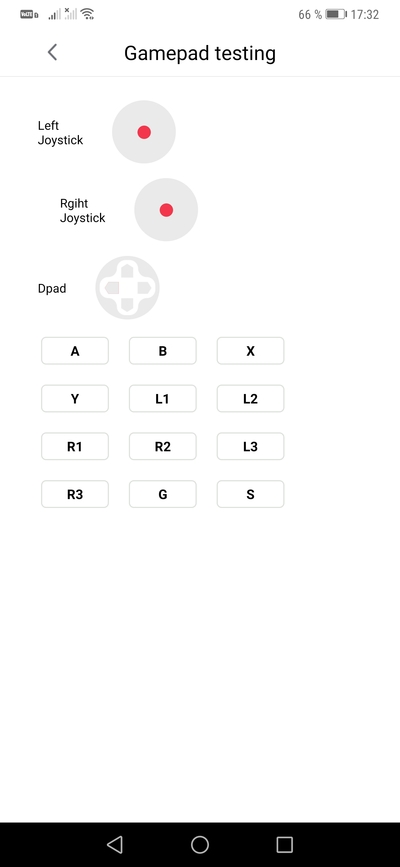Click the Dpad left arrow
The image size is (400, 867).
[x=112, y=288]
